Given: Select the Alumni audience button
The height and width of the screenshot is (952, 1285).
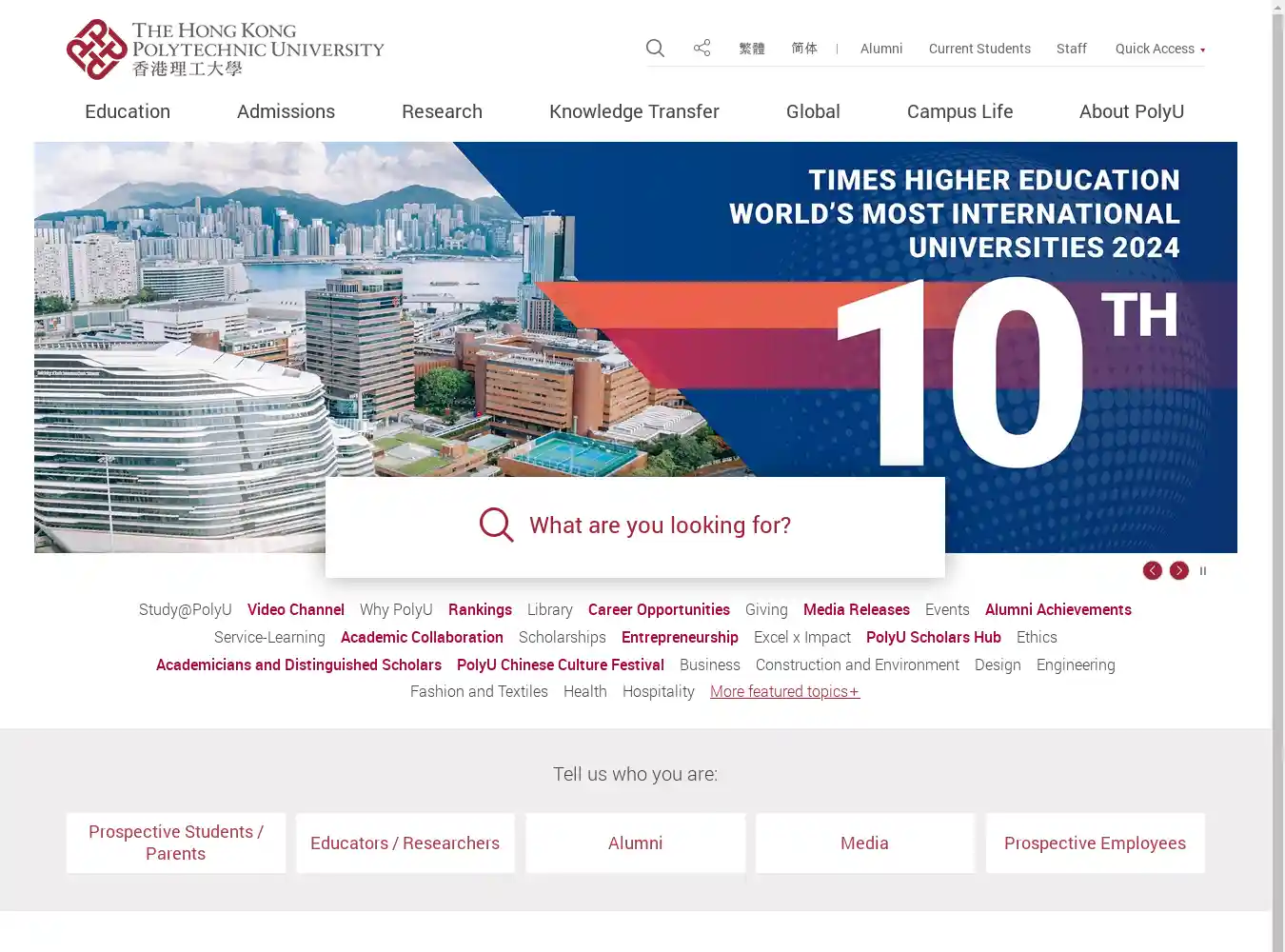Looking at the screenshot, I should pos(636,843).
